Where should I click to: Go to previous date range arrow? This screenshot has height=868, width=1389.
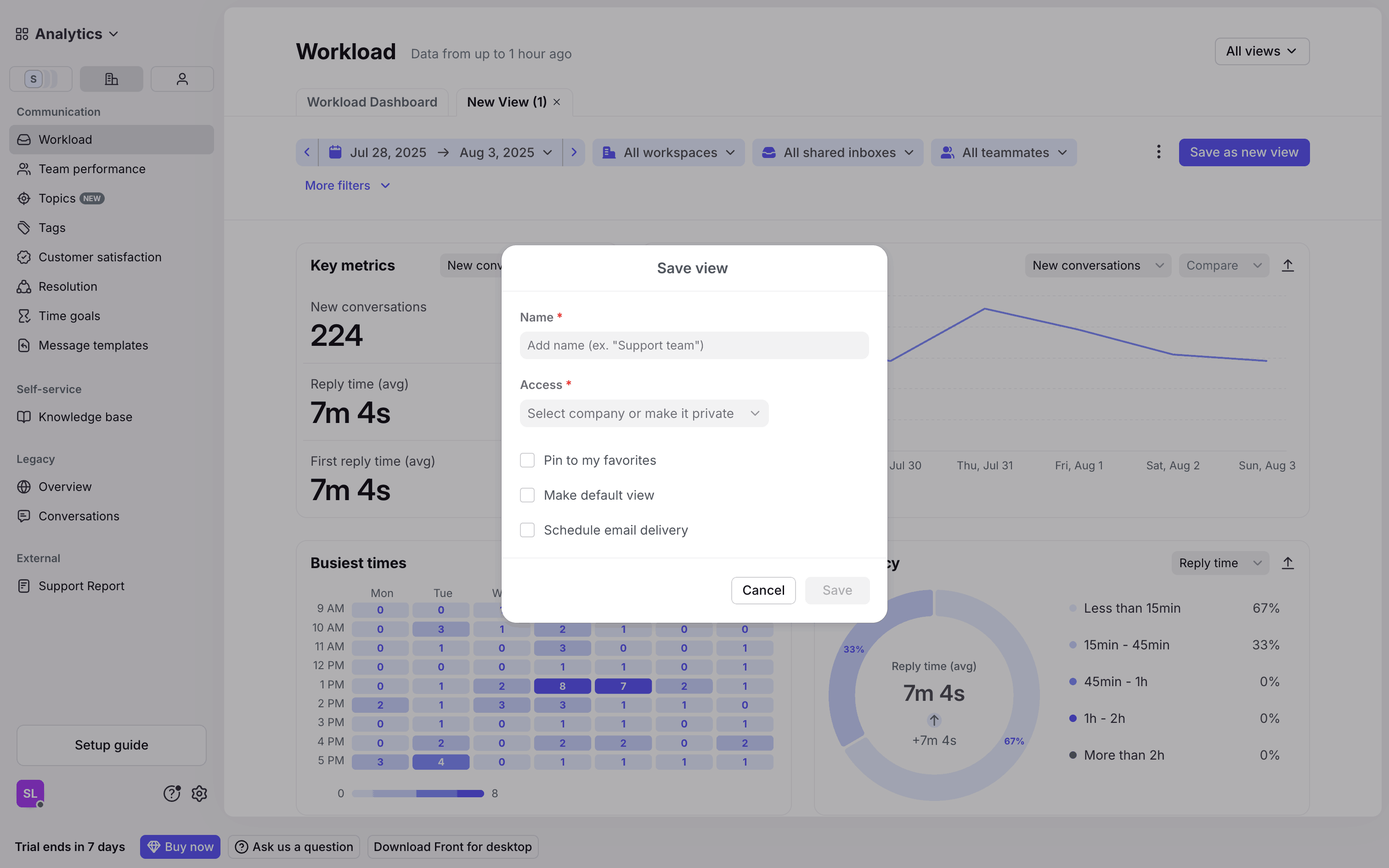tap(307, 152)
